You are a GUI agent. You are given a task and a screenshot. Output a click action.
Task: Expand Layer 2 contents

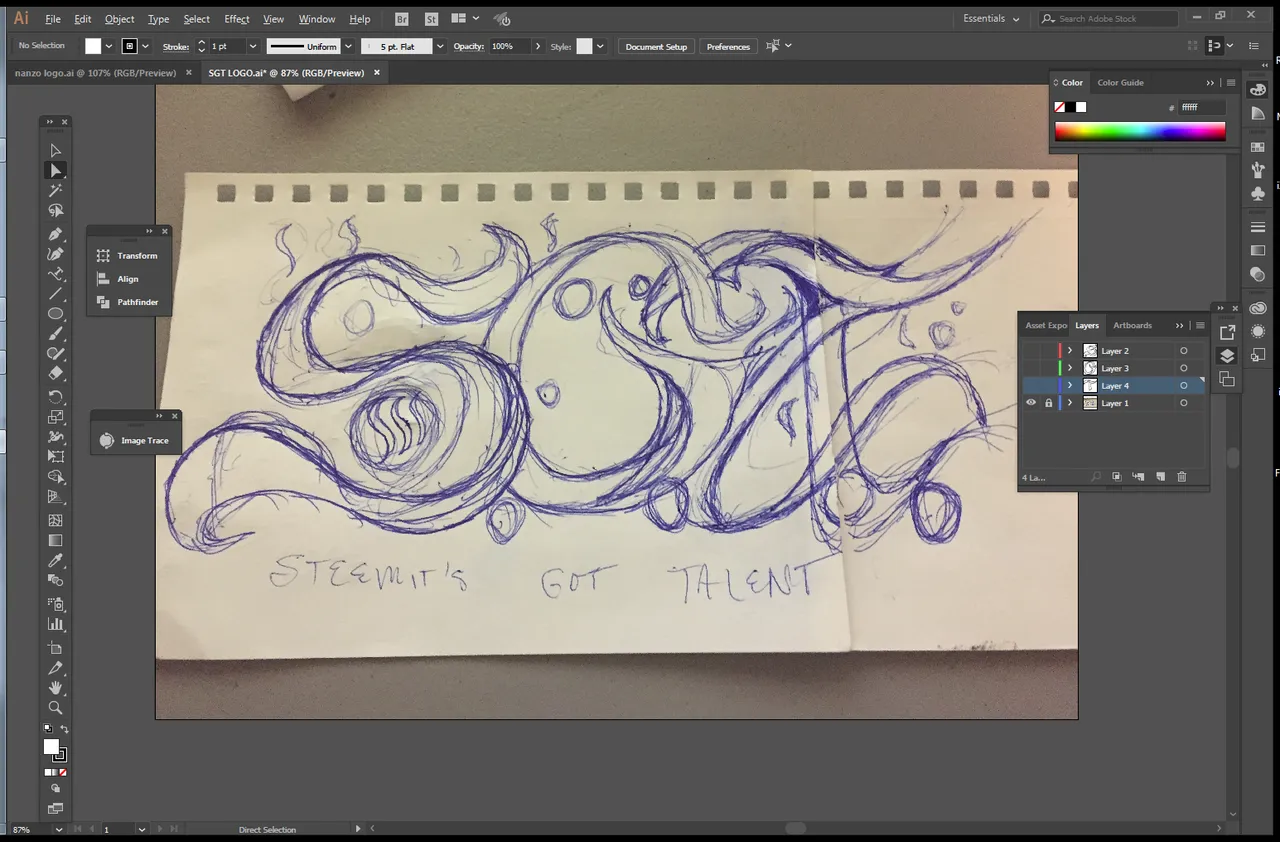coord(1070,351)
